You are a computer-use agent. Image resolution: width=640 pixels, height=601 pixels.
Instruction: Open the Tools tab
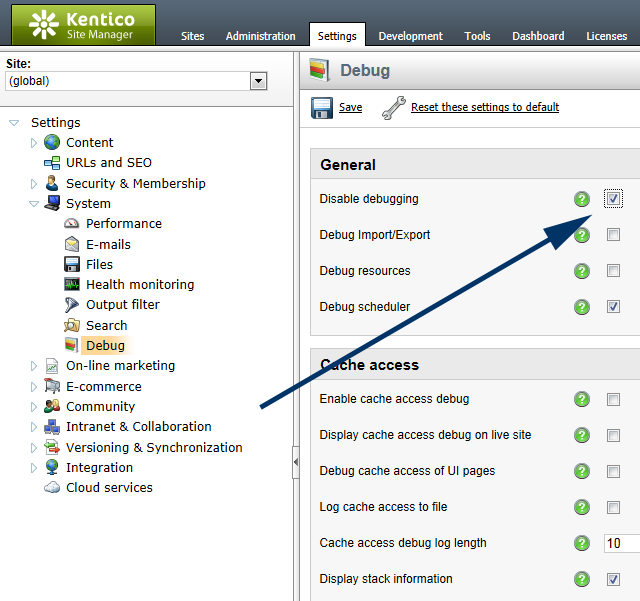tap(477, 36)
